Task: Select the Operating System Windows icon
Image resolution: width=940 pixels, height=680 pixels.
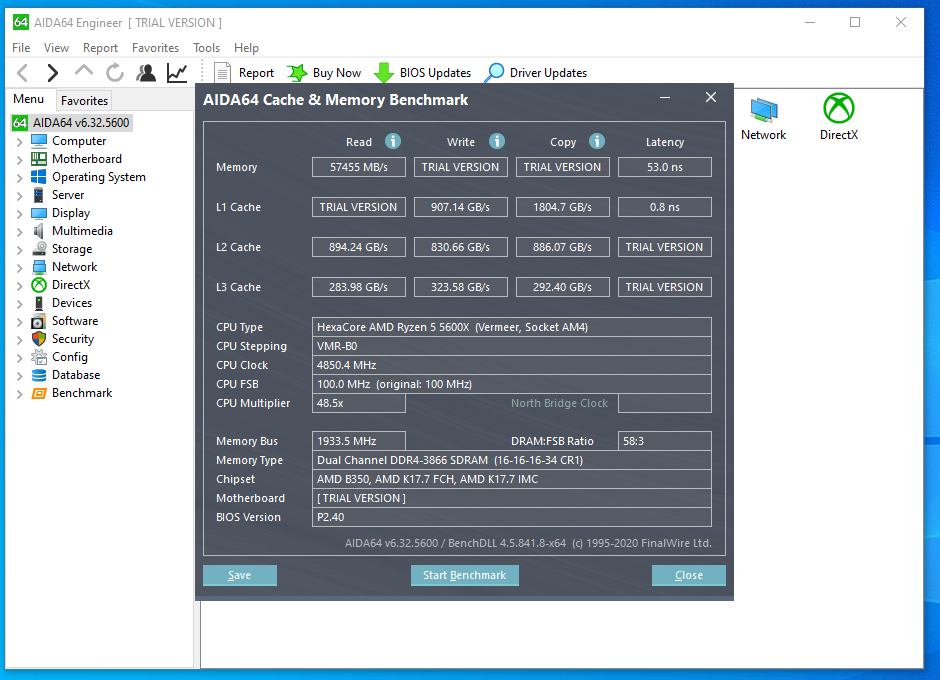Action: tap(39, 177)
